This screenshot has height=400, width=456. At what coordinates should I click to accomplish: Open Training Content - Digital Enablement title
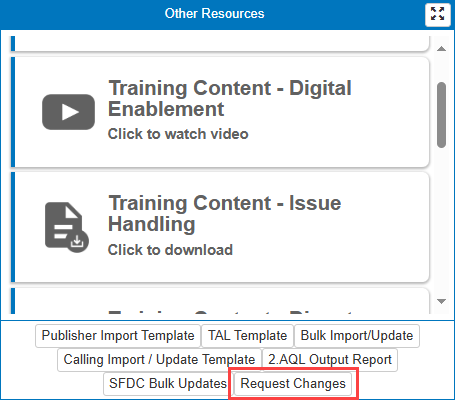pyautogui.click(x=230, y=98)
